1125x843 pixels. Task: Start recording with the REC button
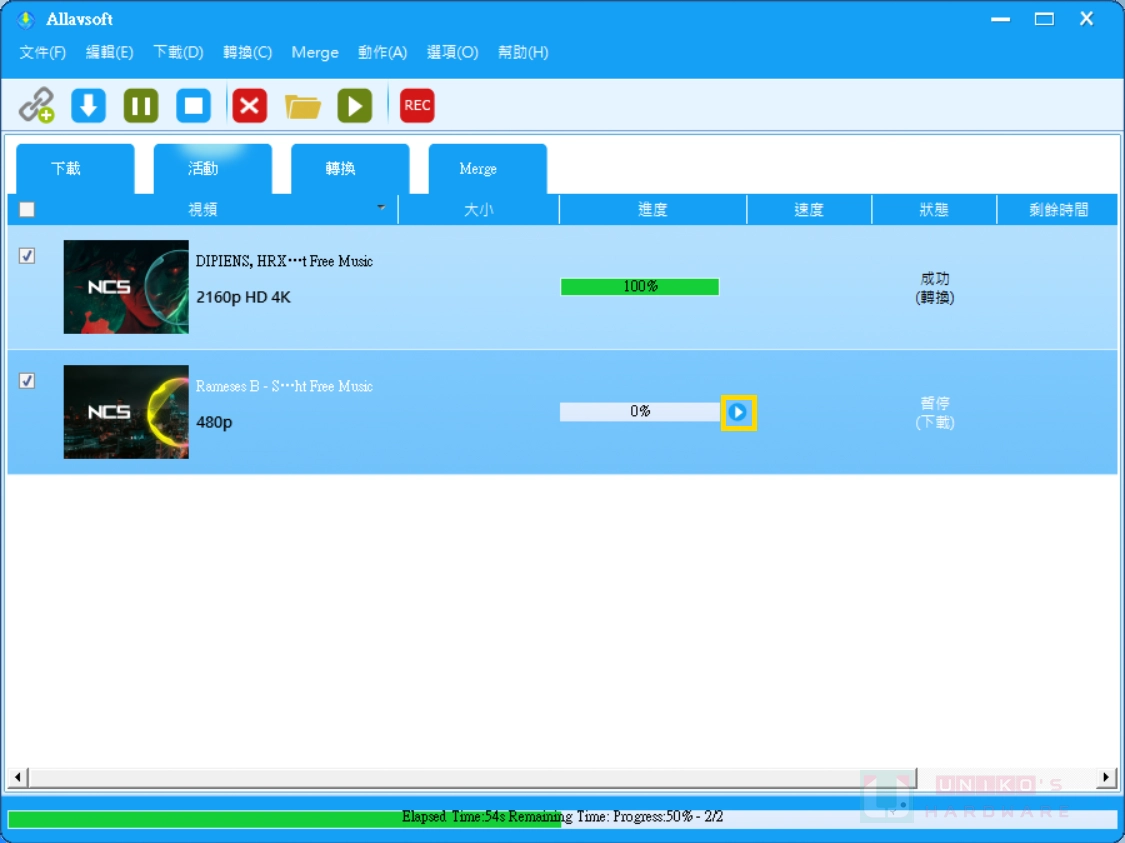point(417,105)
